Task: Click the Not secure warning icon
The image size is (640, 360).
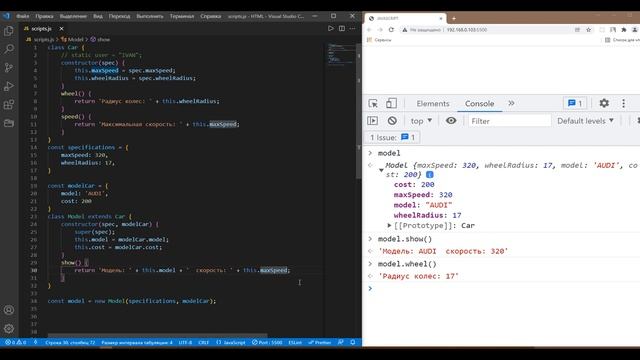Action: pos(404,30)
